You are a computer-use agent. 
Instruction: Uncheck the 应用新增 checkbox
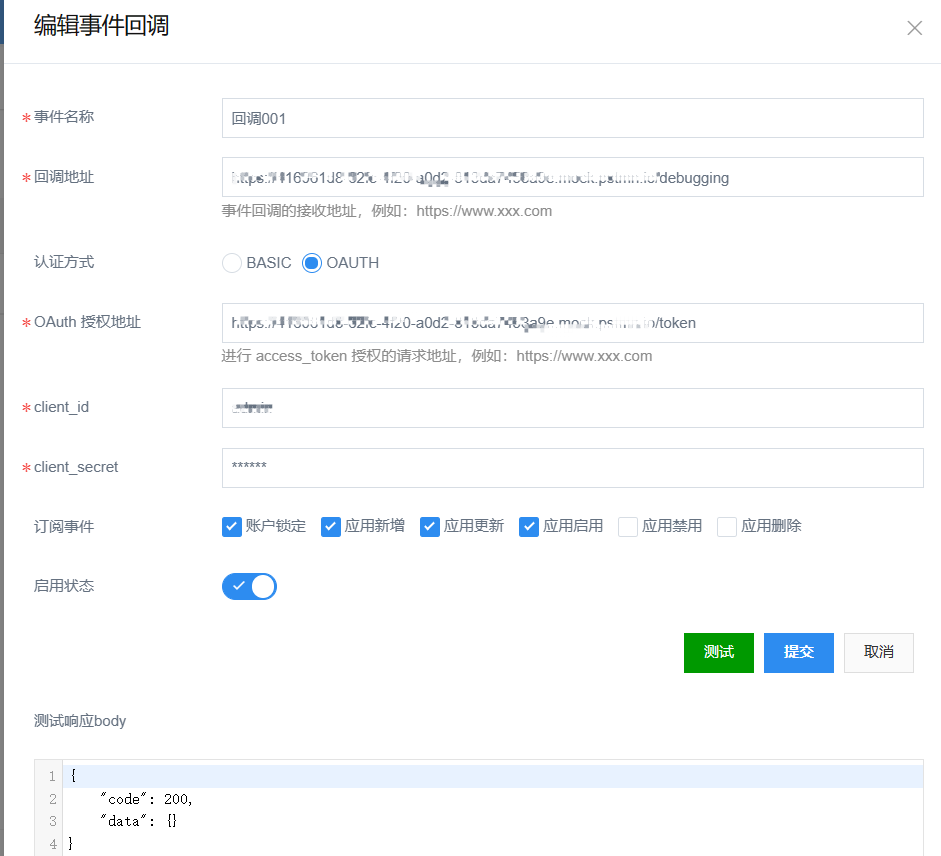(x=331, y=527)
